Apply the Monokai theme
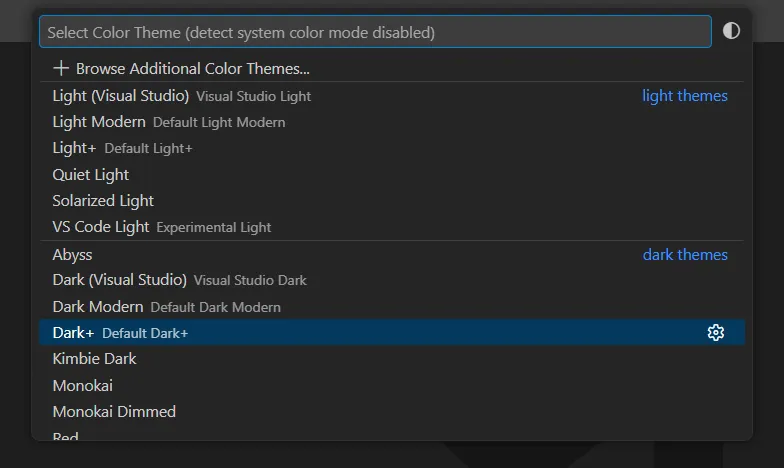The image size is (784, 468). point(83,385)
